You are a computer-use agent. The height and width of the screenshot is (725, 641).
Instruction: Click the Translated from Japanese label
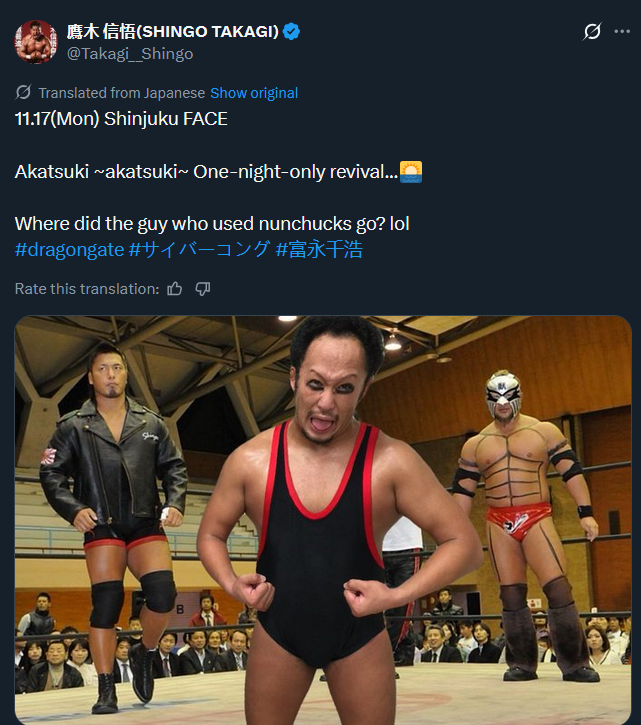pos(122,93)
